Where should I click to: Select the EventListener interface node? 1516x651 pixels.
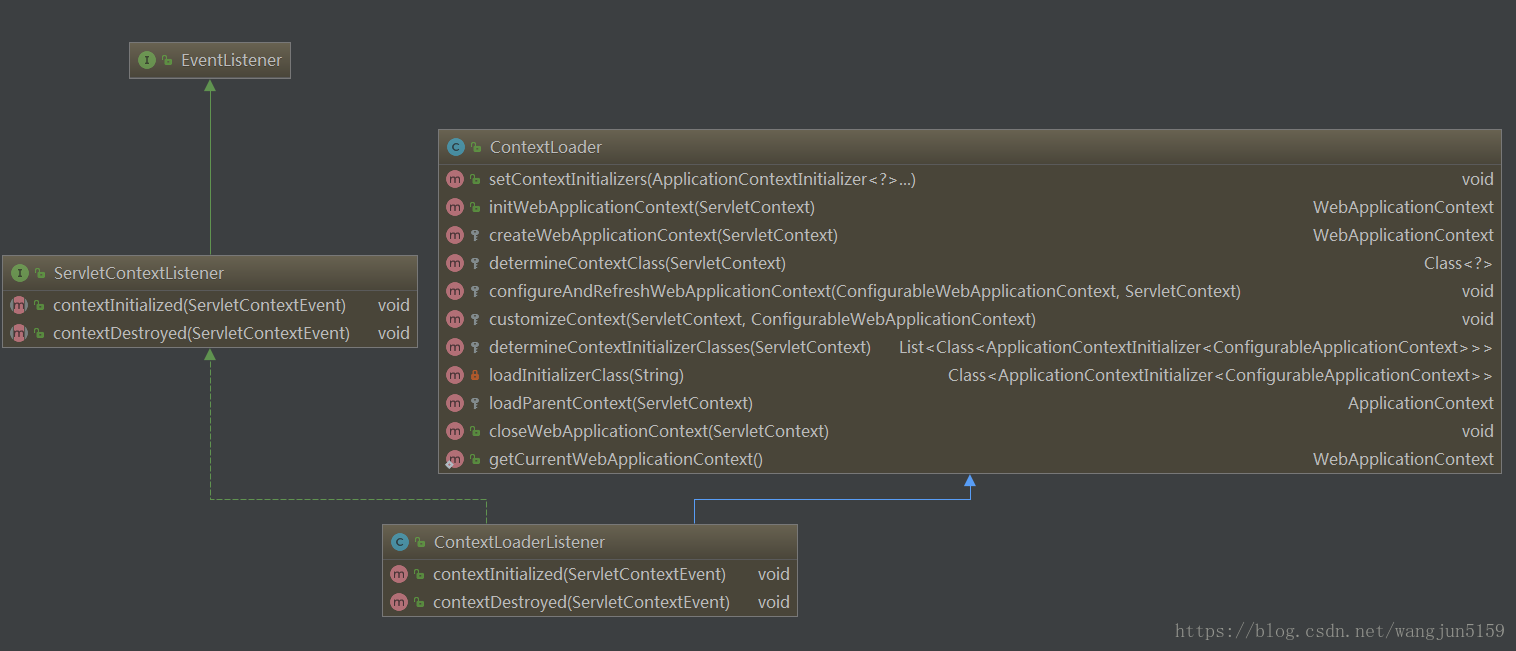point(210,60)
